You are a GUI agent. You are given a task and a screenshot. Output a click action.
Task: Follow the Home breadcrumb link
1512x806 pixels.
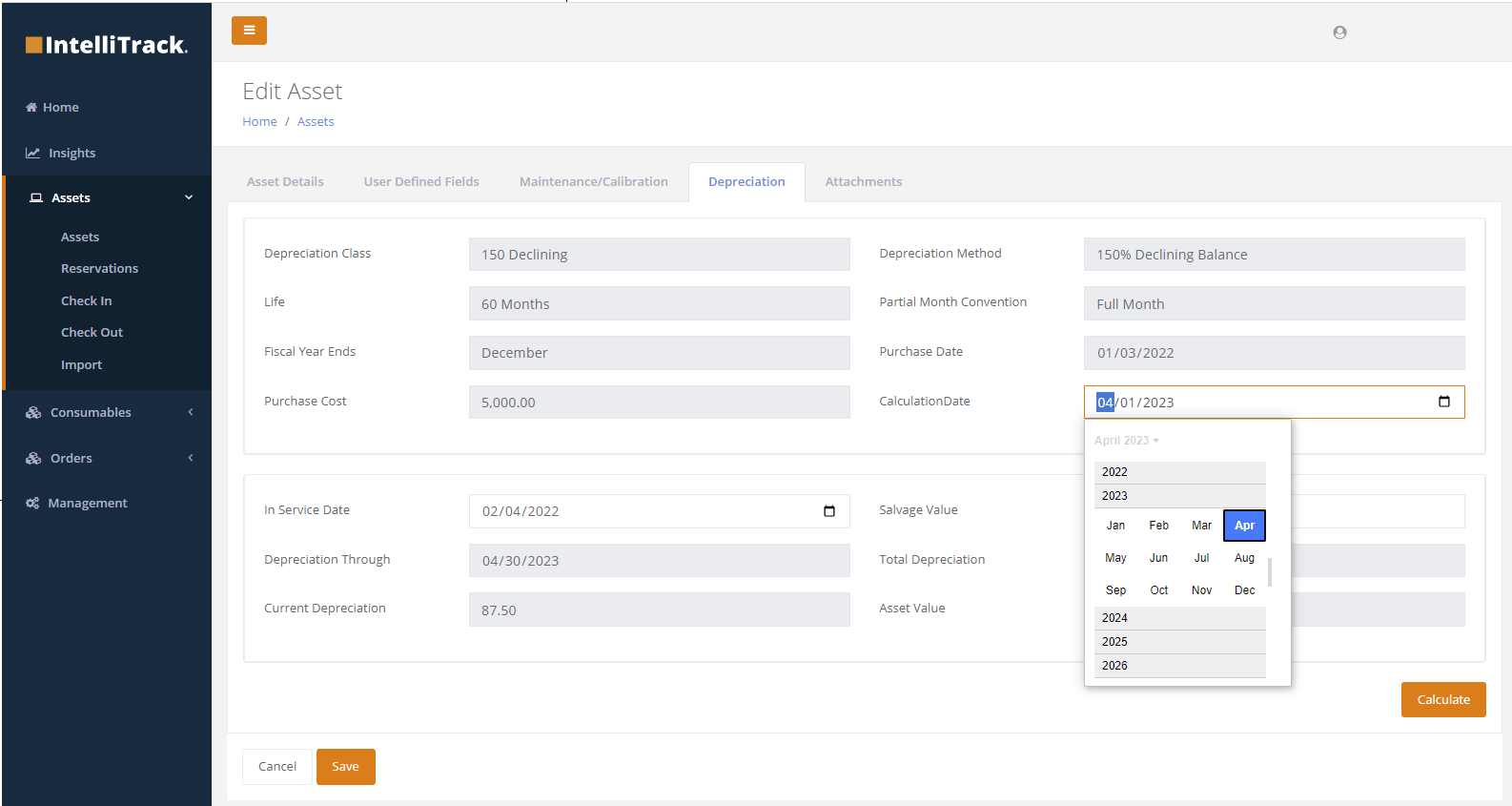(x=259, y=121)
